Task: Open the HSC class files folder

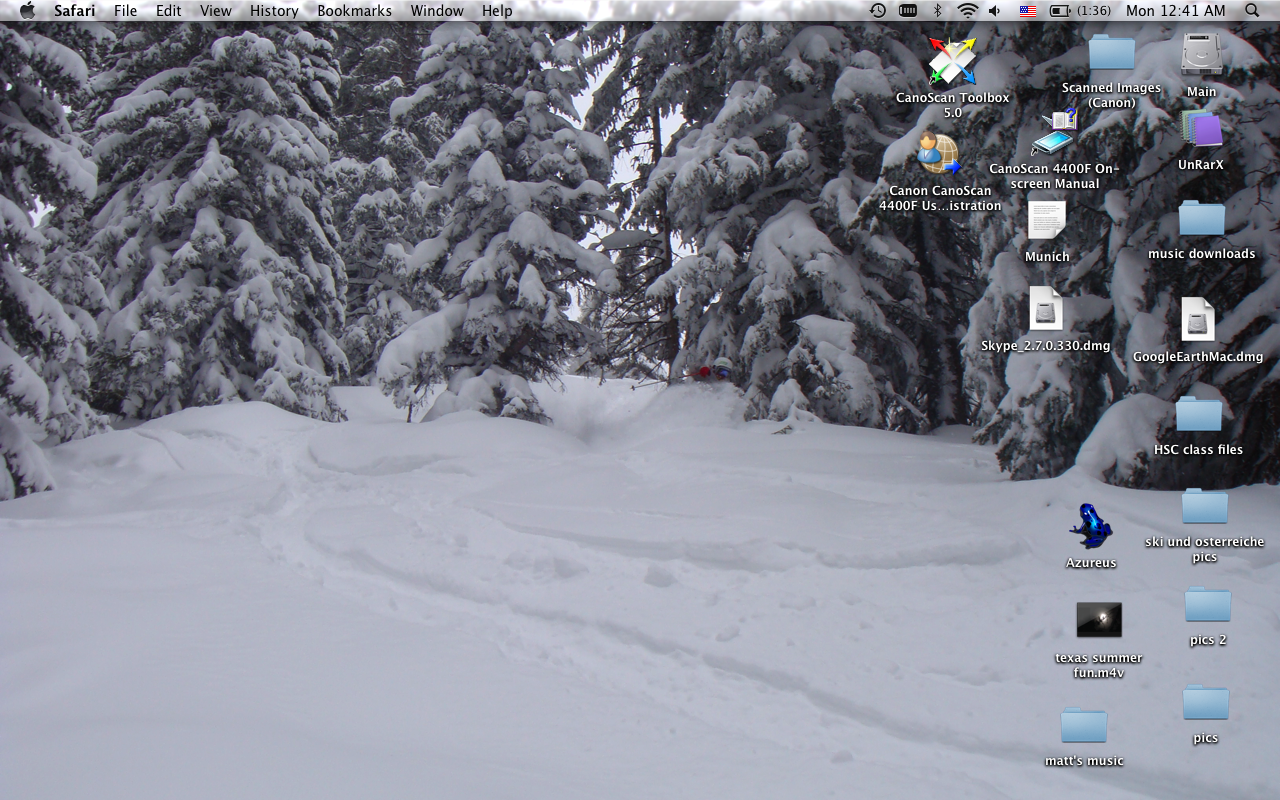Action: (x=1198, y=415)
